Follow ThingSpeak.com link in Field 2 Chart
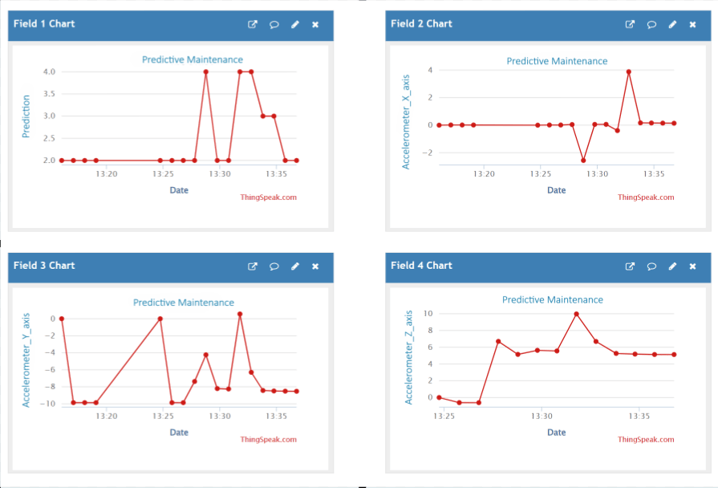The width and height of the screenshot is (718, 488). (646, 197)
